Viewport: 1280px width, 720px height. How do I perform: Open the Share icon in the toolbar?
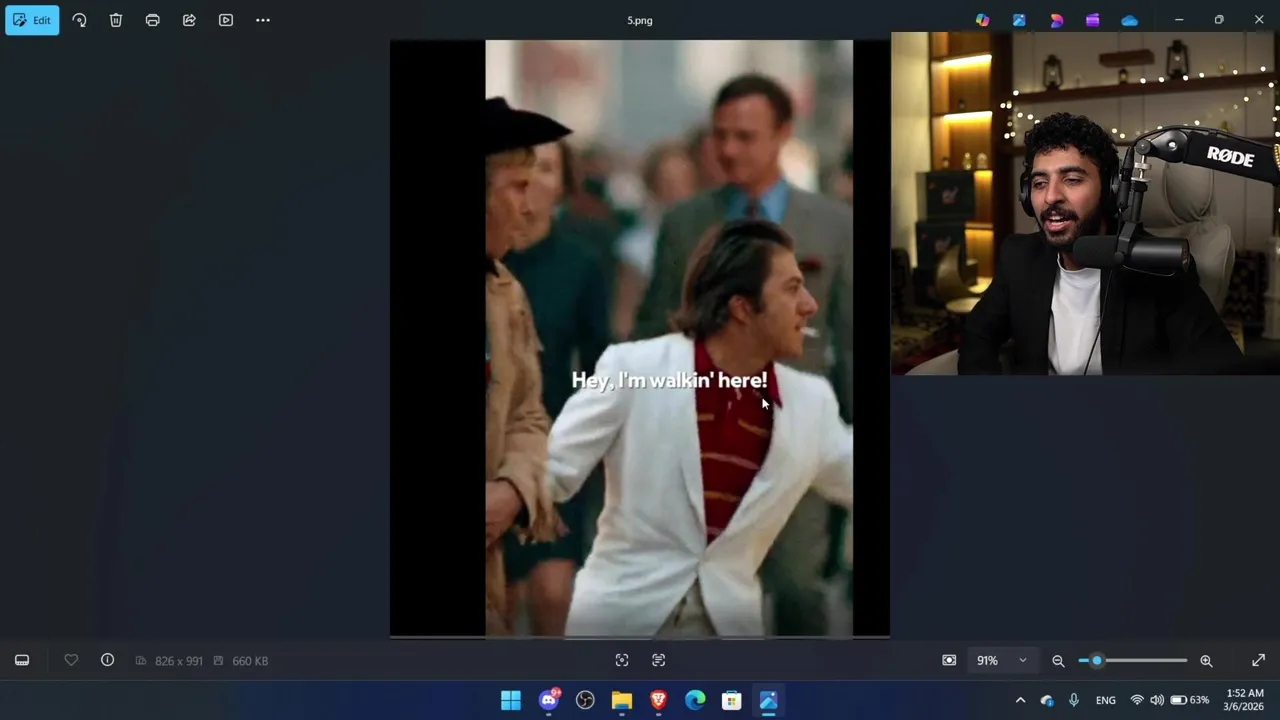[x=189, y=20]
